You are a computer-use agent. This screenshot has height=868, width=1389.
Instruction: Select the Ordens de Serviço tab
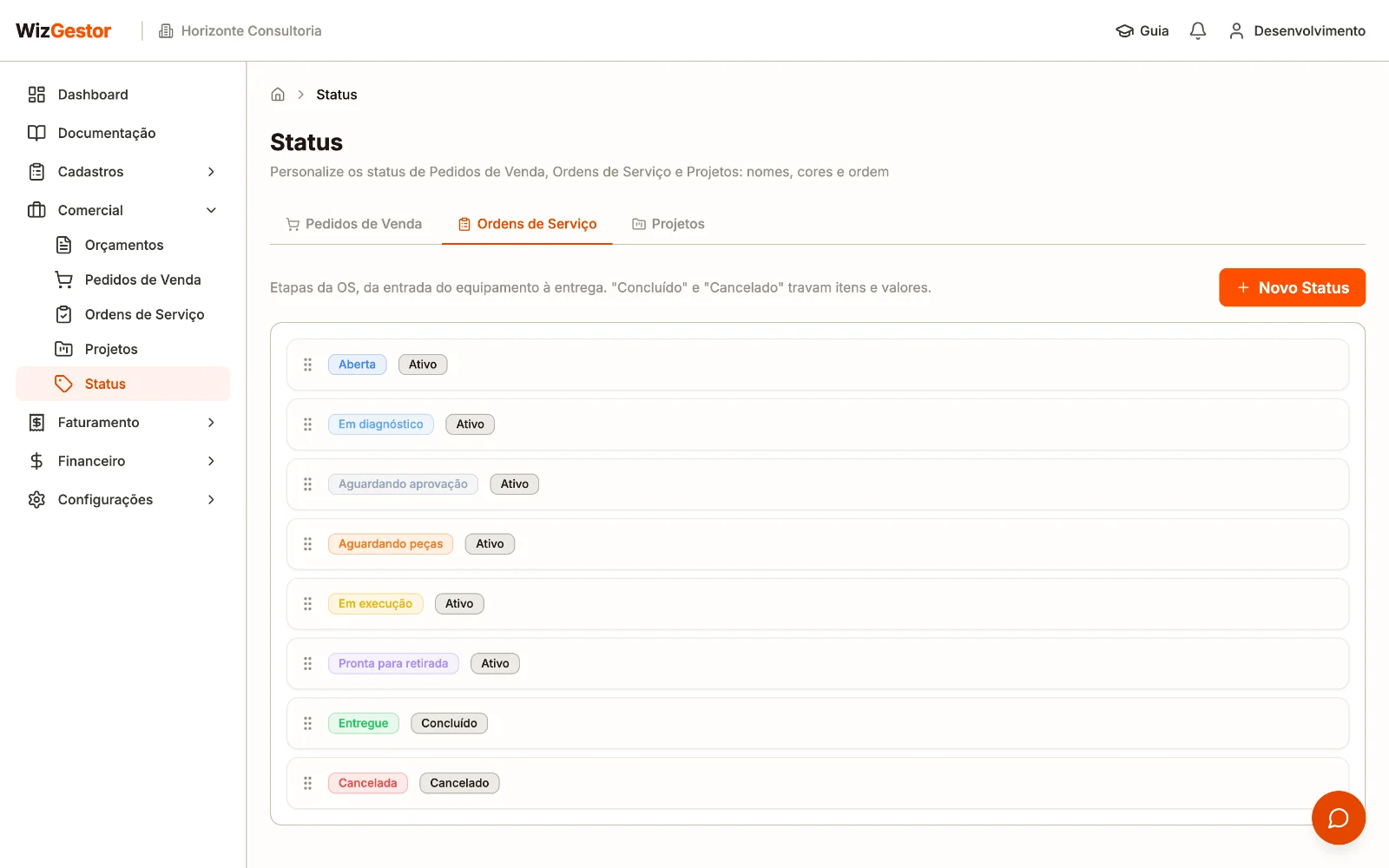point(527,224)
